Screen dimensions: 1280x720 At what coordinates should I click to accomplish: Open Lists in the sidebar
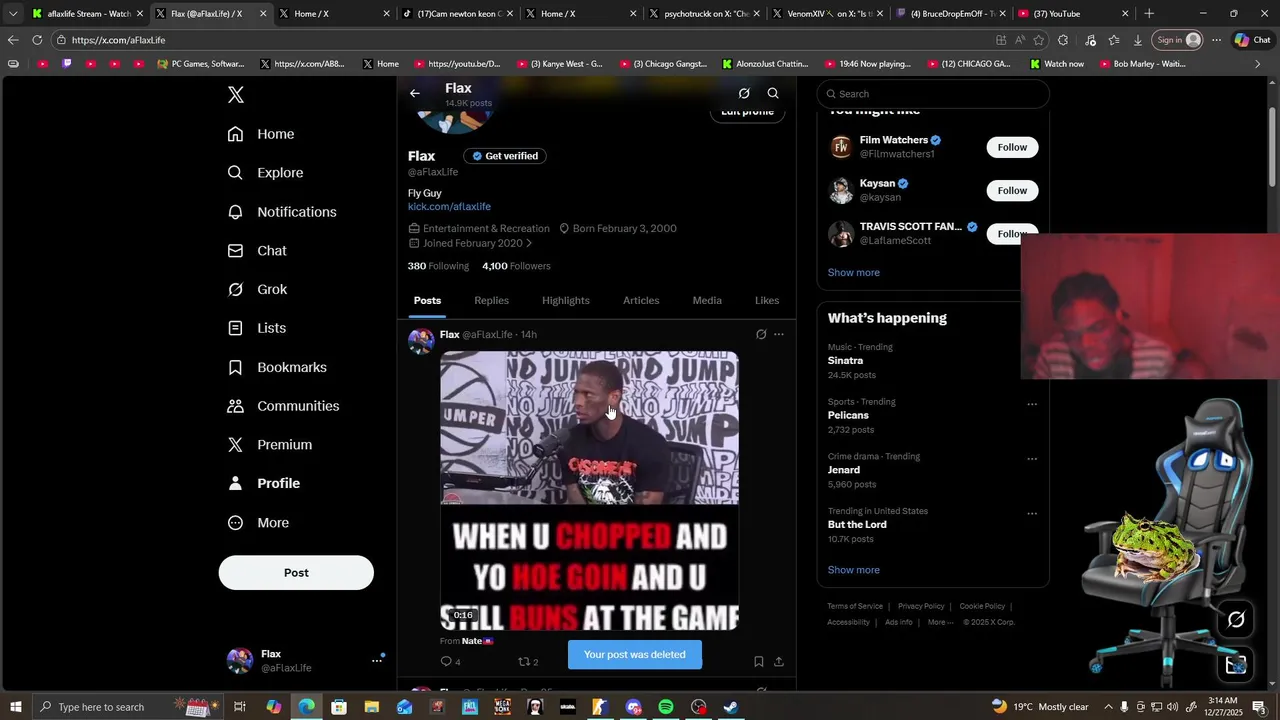(x=256, y=328)
